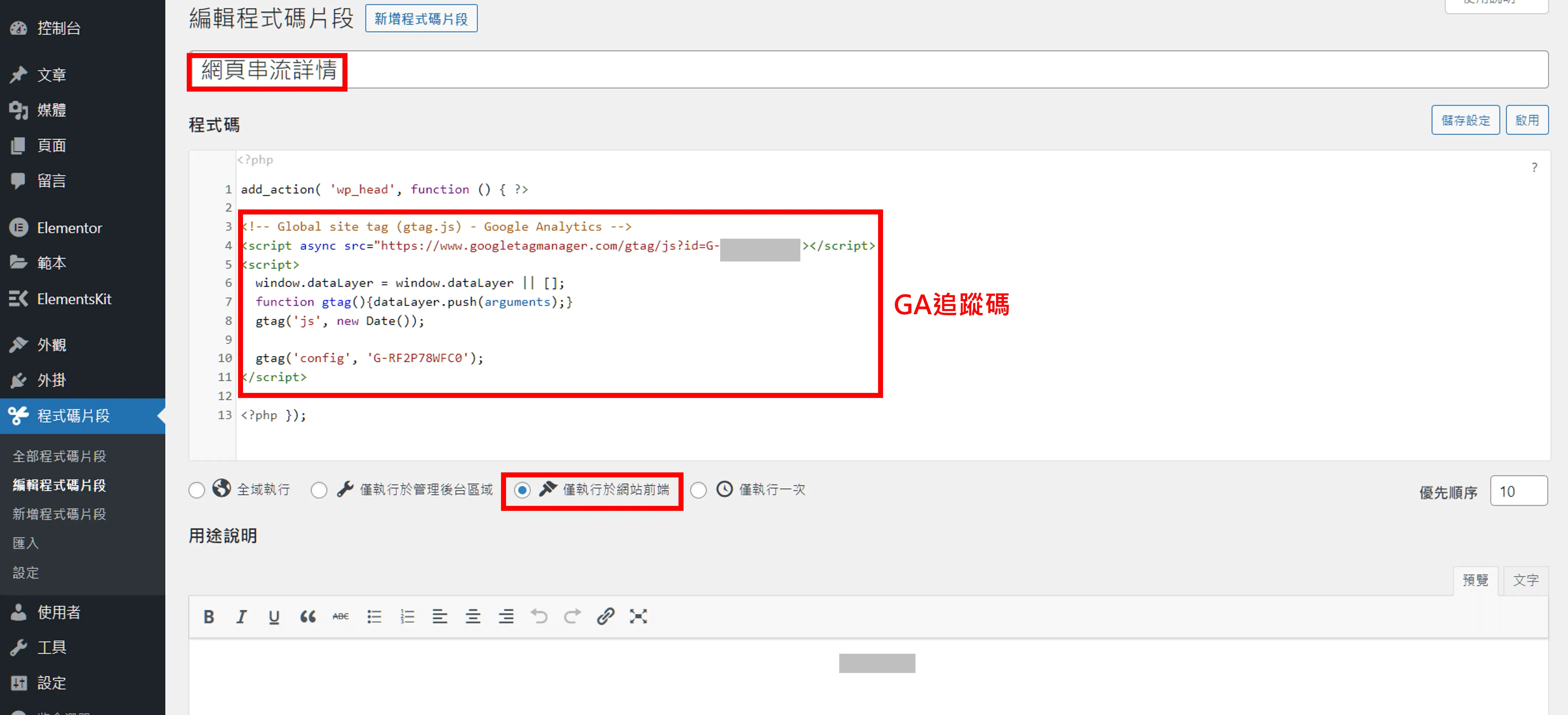1568x715 pixels.
Task: Insert blockquote in description editor
Action: coord(308,616)
